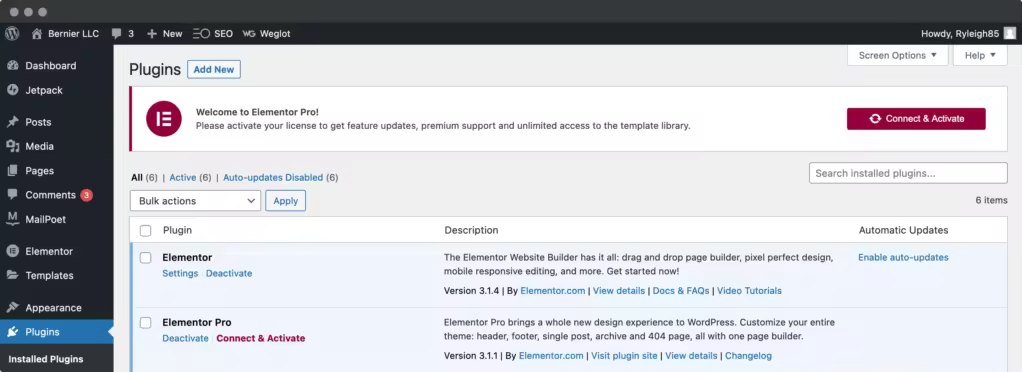Click the MailPoet M icon
The width and height of the screenshot is (1022, 372).
pos(12,220)
